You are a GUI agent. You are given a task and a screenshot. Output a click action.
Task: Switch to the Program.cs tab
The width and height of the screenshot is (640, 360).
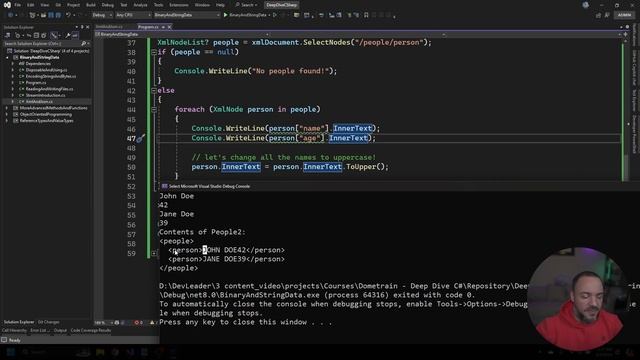pos(148,27)
